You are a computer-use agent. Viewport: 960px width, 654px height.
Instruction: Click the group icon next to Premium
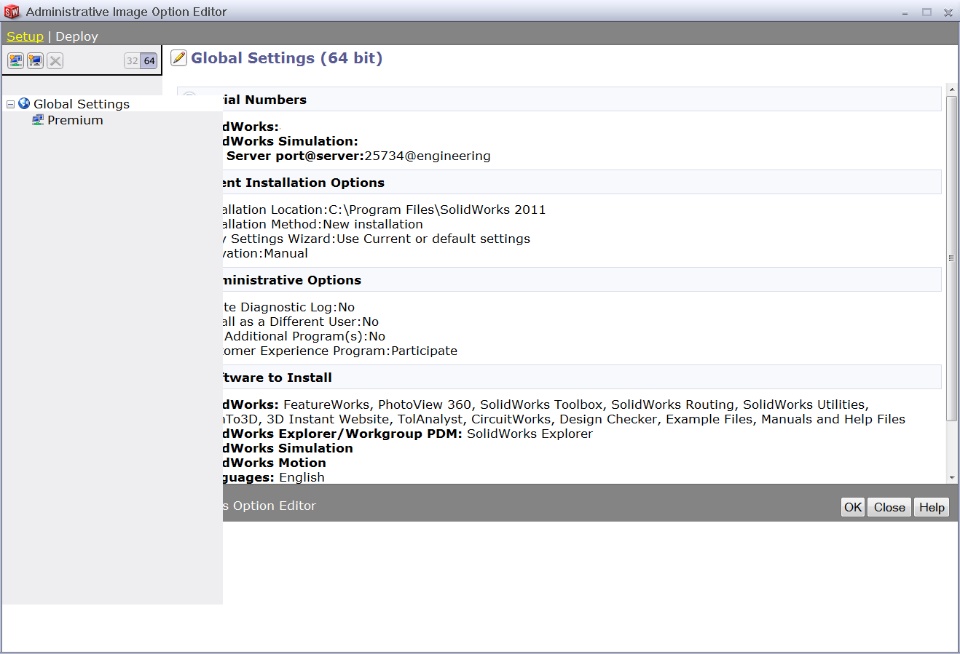pos(38,120)
